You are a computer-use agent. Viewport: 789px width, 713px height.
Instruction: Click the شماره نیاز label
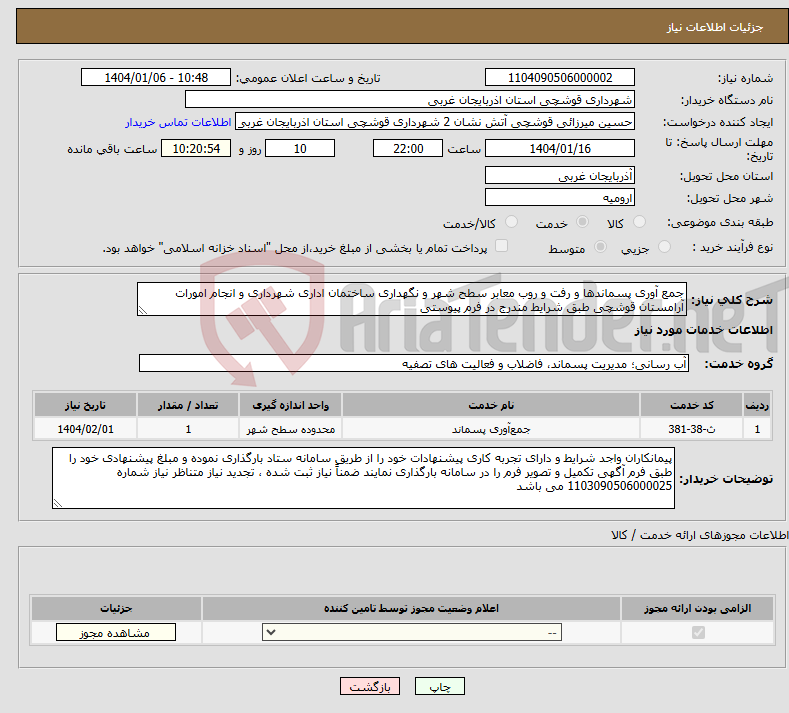[745, 78]
